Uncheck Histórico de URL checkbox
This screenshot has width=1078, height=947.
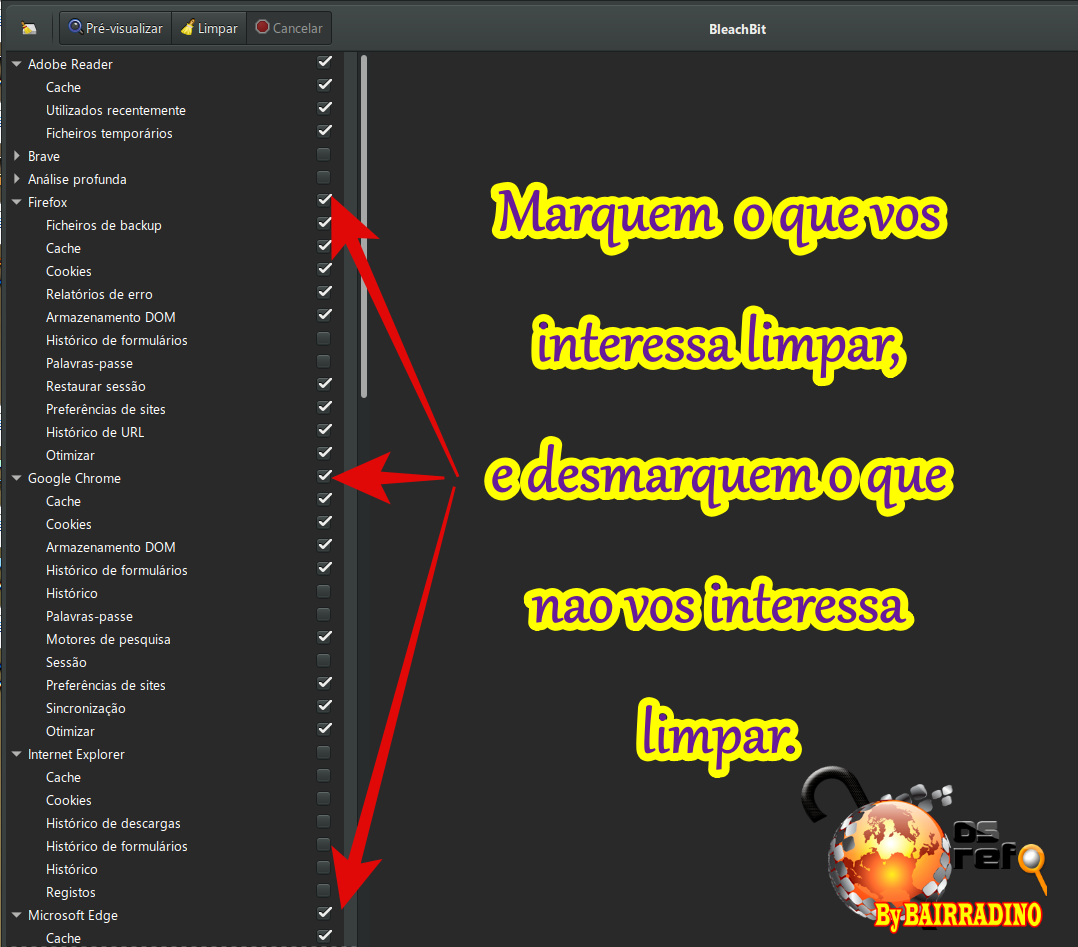pos(324,431)
